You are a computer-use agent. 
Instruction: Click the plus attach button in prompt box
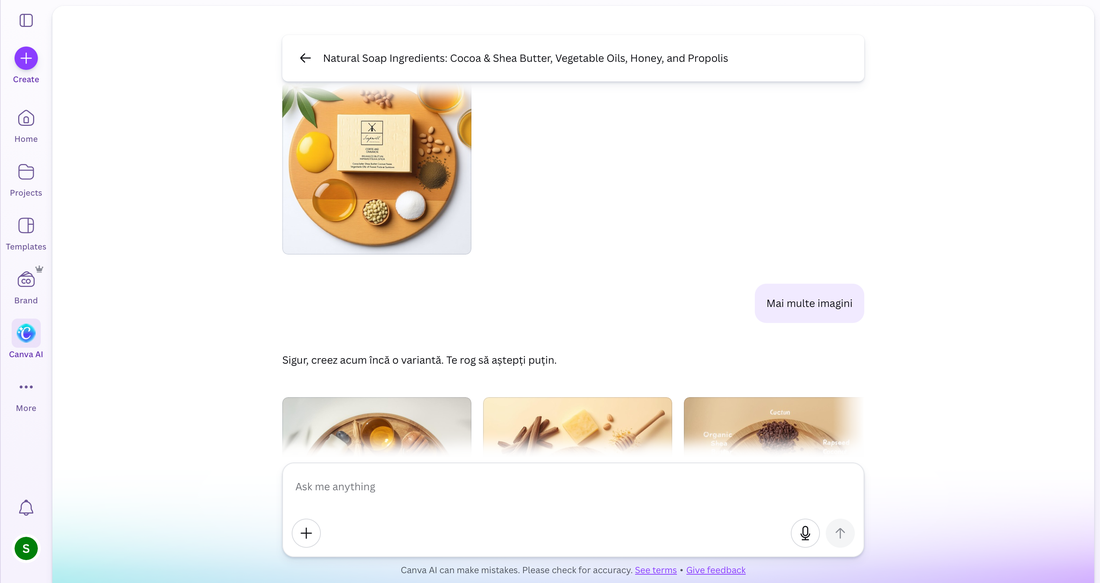pyautogui.click(x=307, y=533)
